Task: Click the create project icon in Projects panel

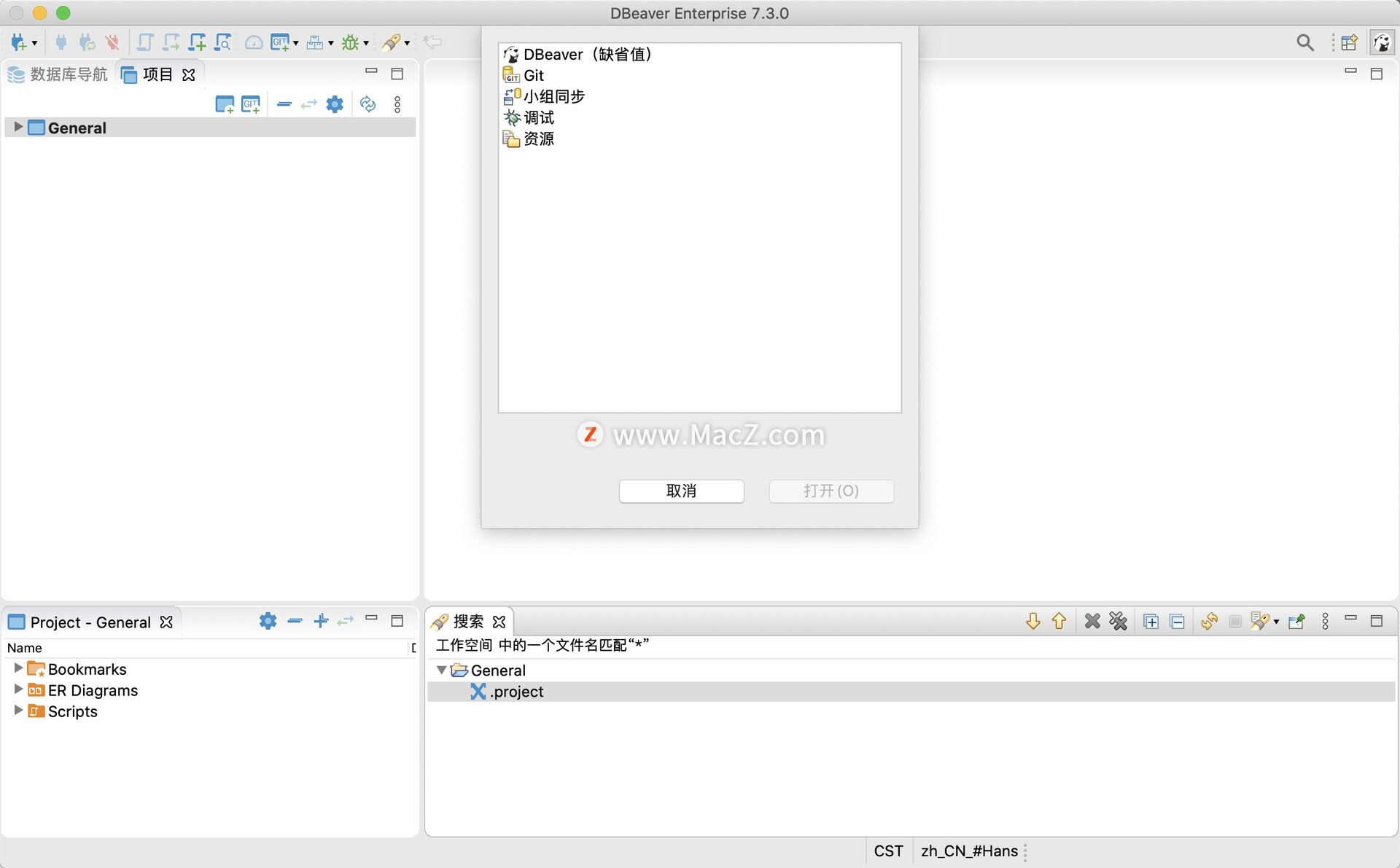Action: coord(225,104)
